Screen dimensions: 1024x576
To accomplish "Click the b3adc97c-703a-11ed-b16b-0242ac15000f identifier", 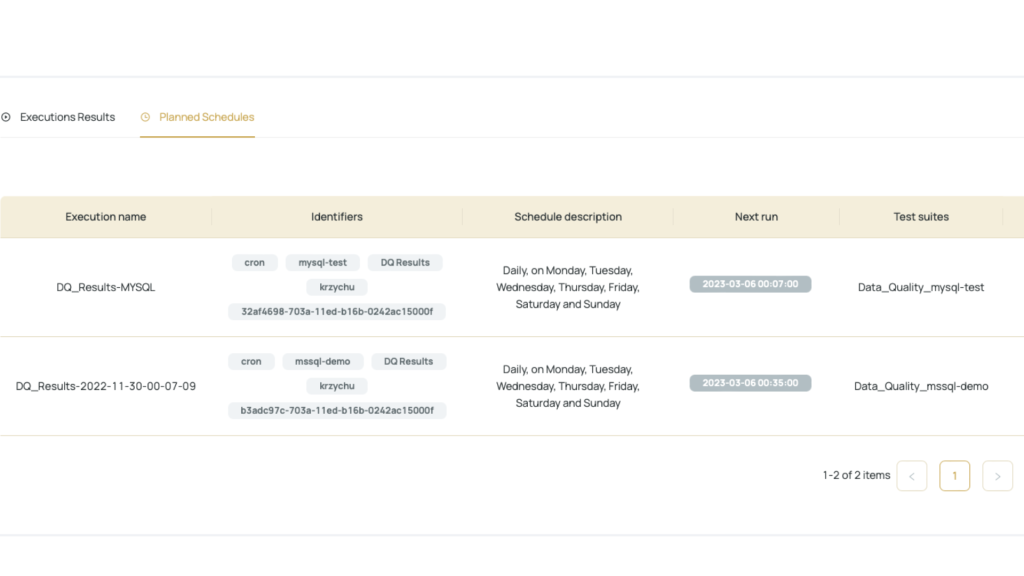I will click(x=337, y=411).
